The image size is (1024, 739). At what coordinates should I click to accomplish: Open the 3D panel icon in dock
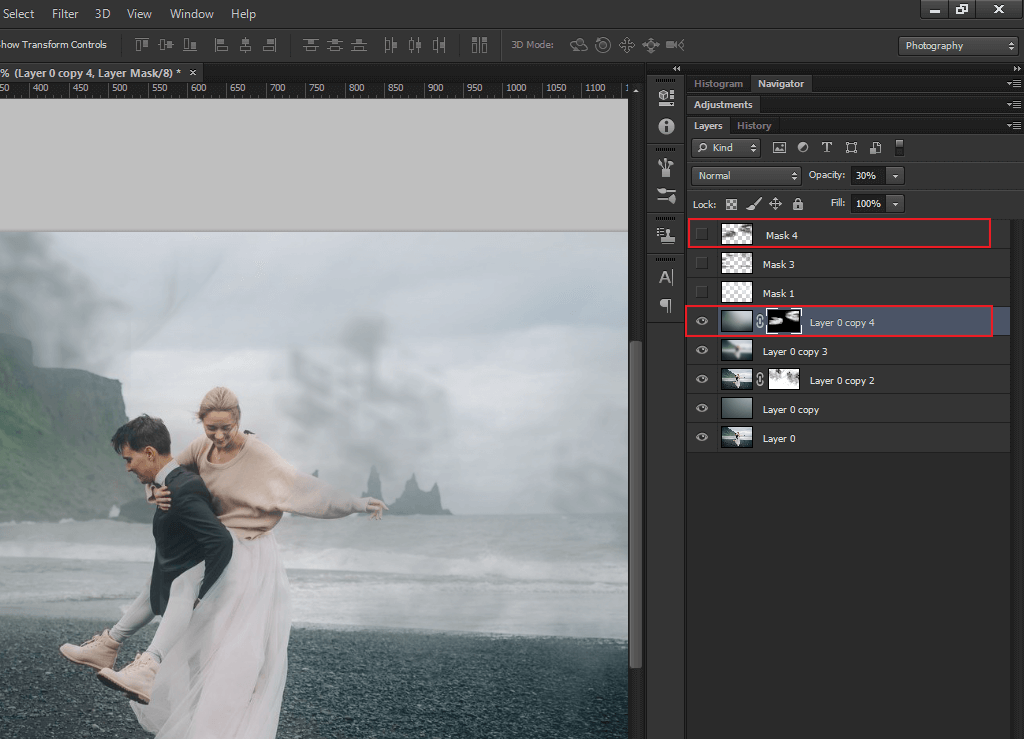[x=666, y=97]
